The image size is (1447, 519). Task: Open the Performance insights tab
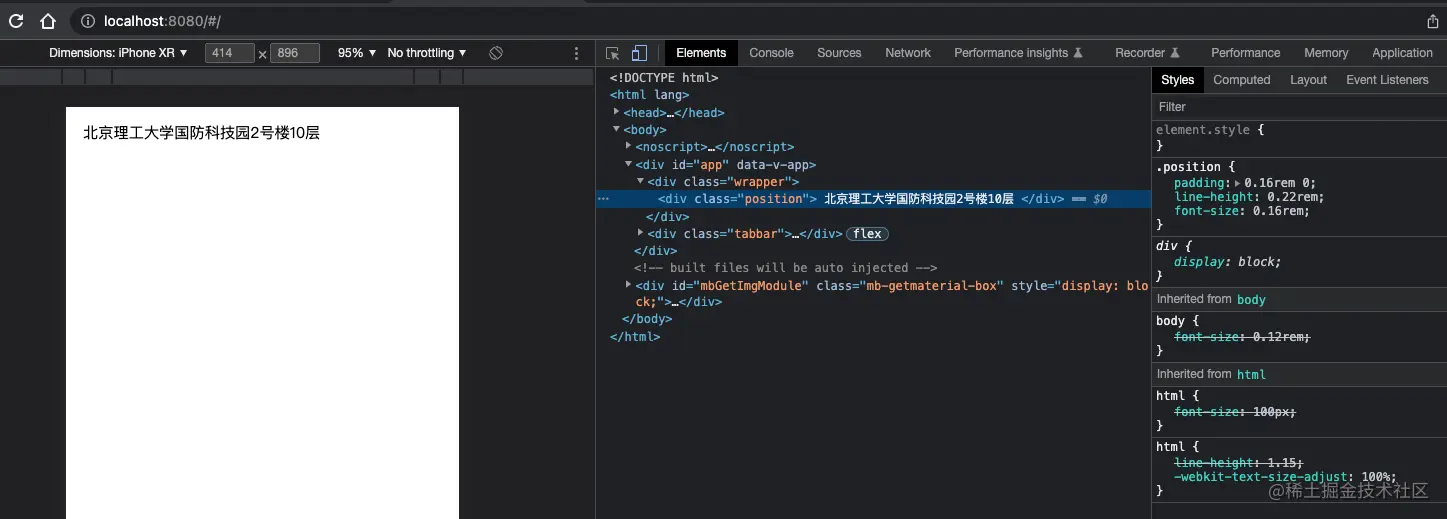click(1018, 53)
